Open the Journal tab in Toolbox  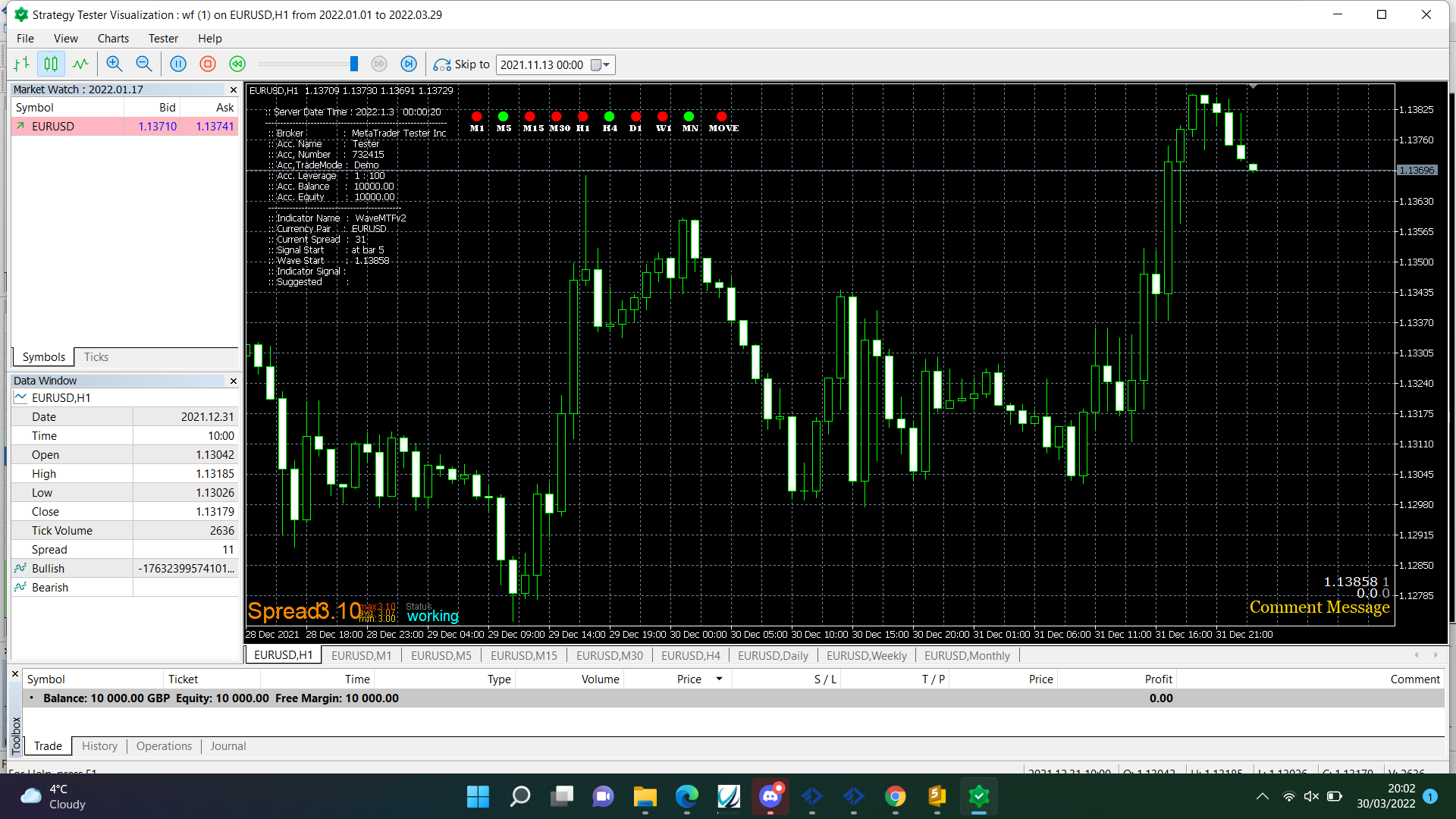[x=228, y=746]
